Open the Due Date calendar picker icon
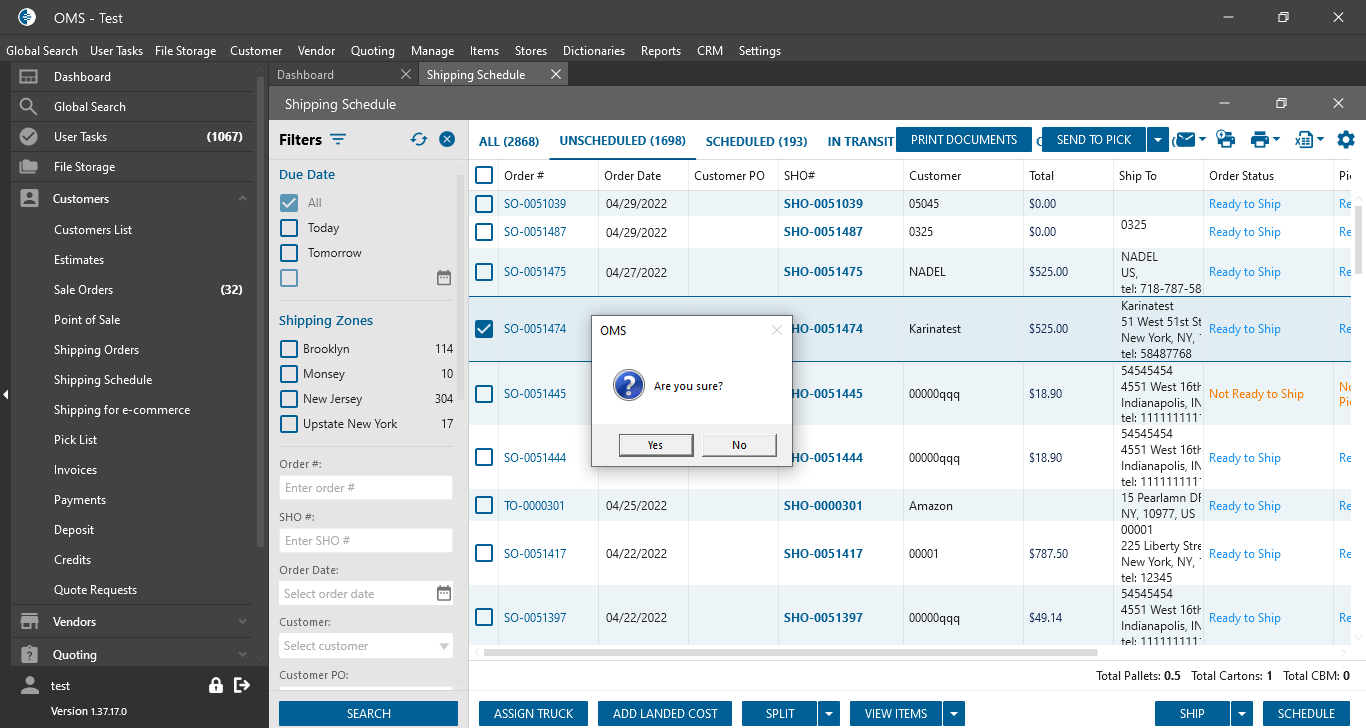The width and height of the screenshot is (1366, 728). [x=444, y=278]
